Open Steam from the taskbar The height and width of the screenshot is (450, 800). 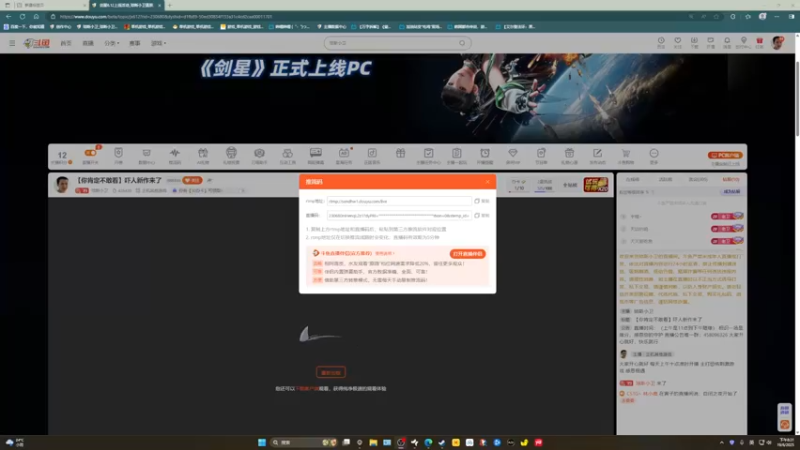click(442, 442)
